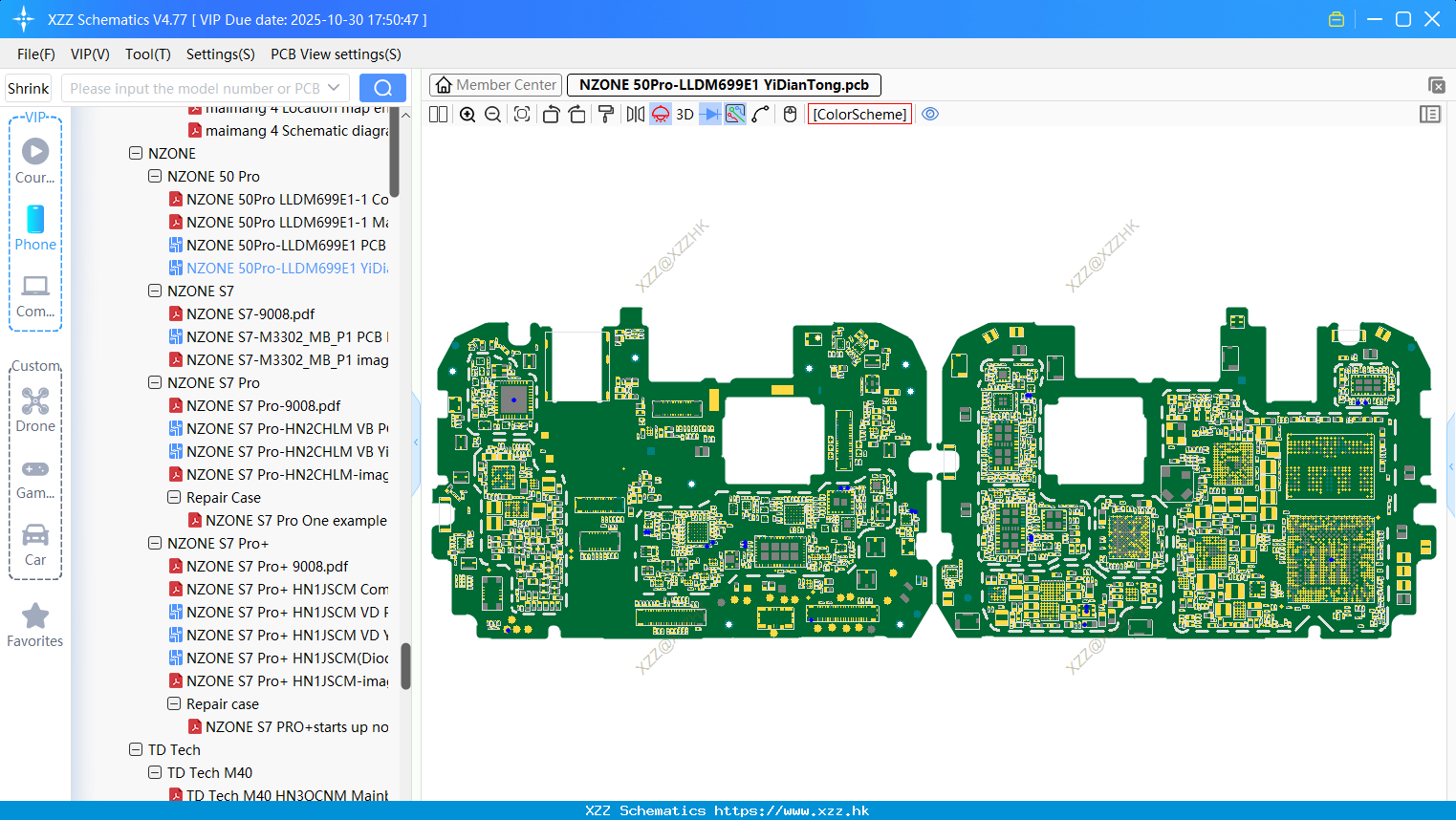The image size is (1456, 820).
Task: Open the model search dropdown arrow
Action: [334, 88]
